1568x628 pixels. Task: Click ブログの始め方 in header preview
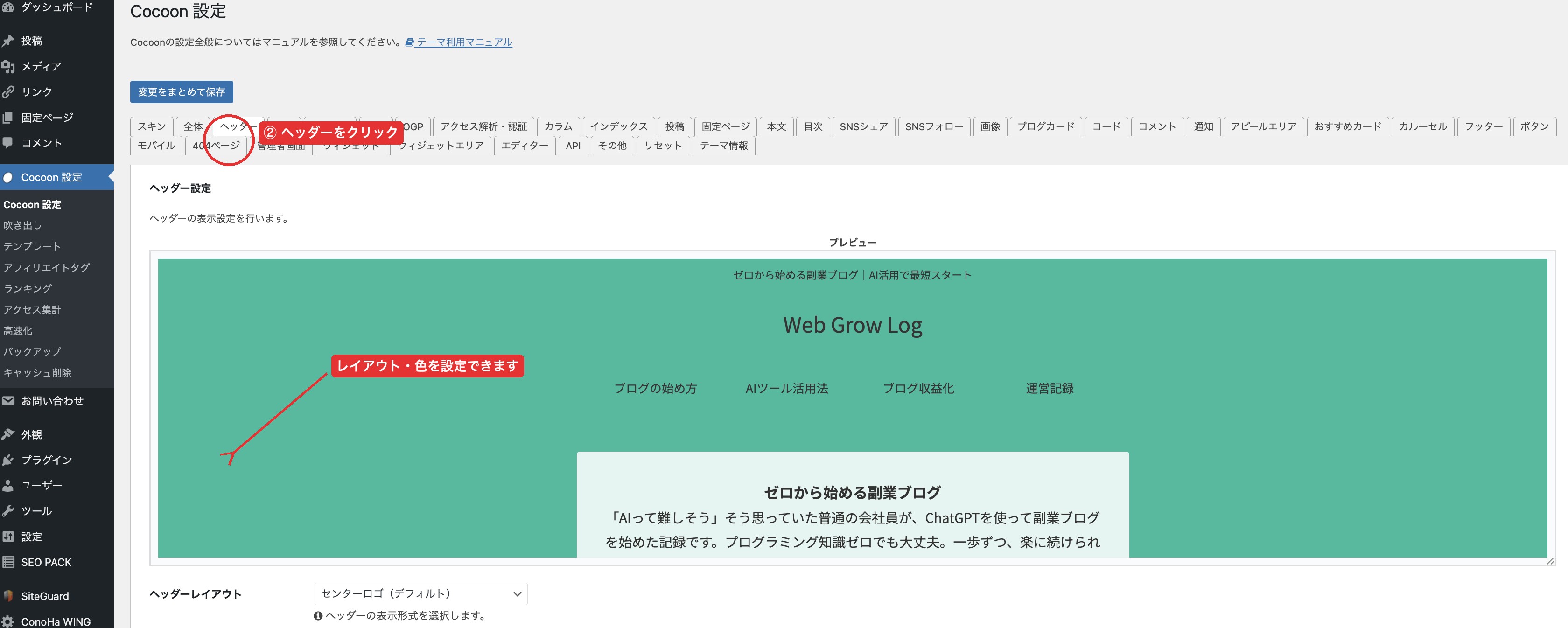pyautogui.click(x=655, y=388)
